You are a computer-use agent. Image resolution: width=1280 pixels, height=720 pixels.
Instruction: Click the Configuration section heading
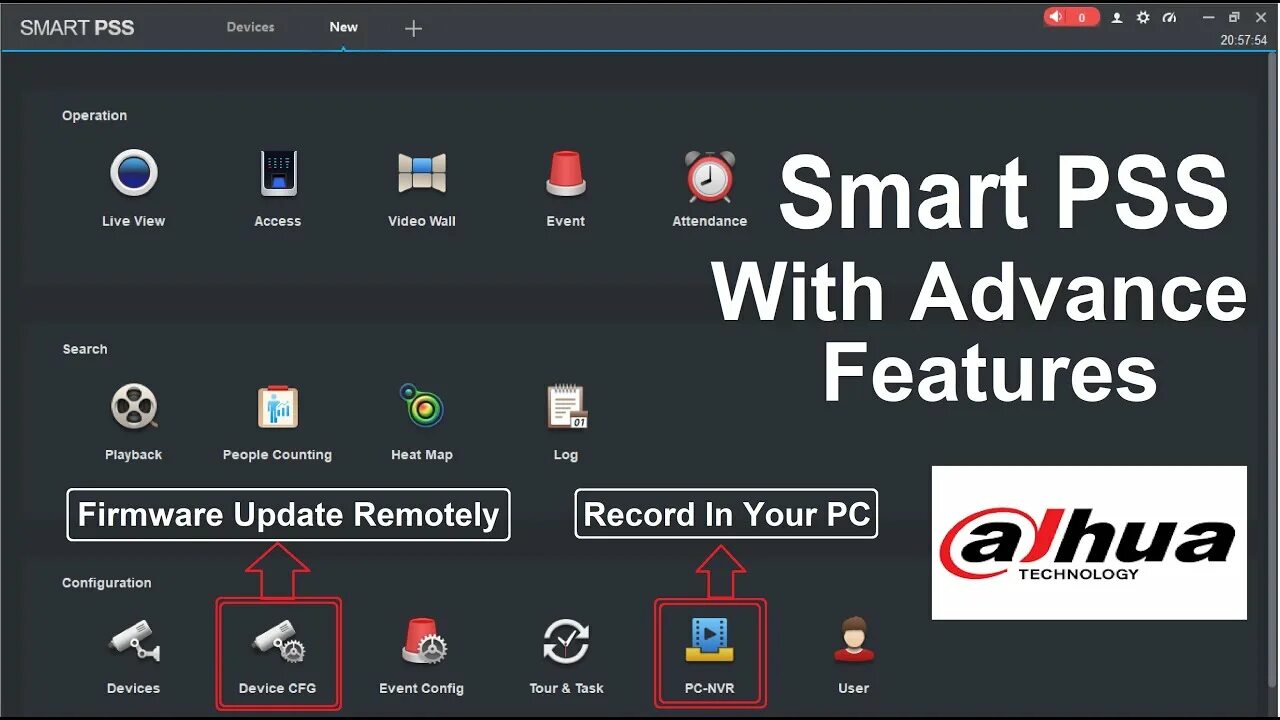coord(106,582)
